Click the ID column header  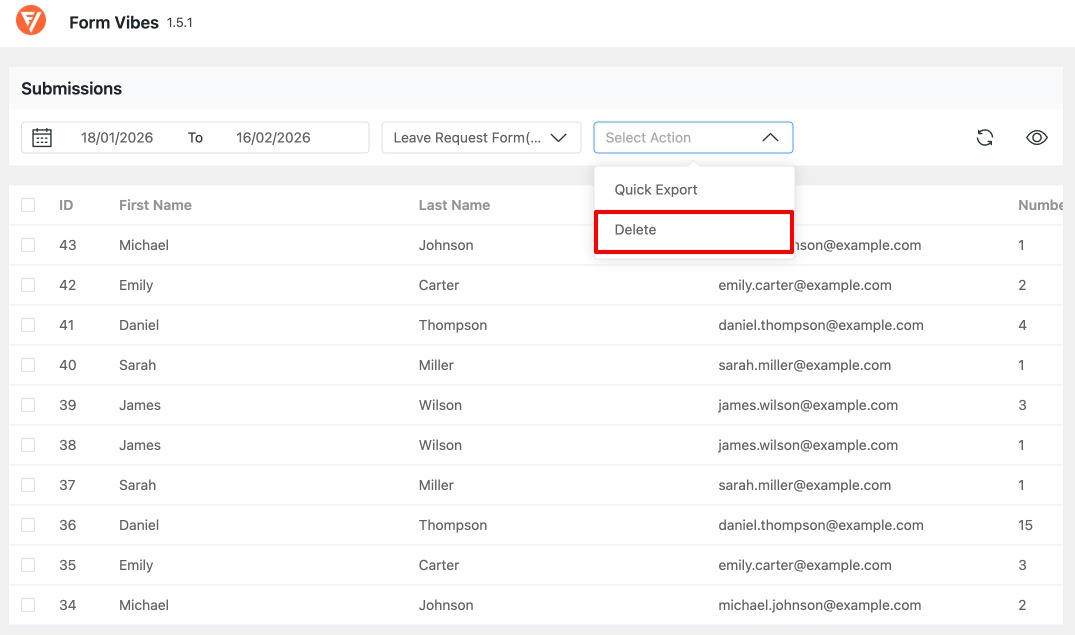[66, 205]
